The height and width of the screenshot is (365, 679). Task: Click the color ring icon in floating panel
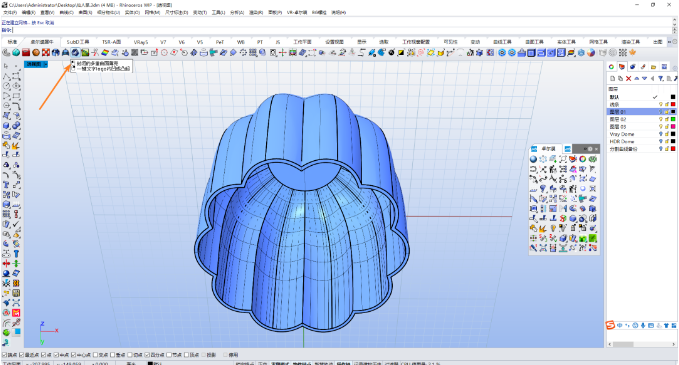[x=583, y=159]
